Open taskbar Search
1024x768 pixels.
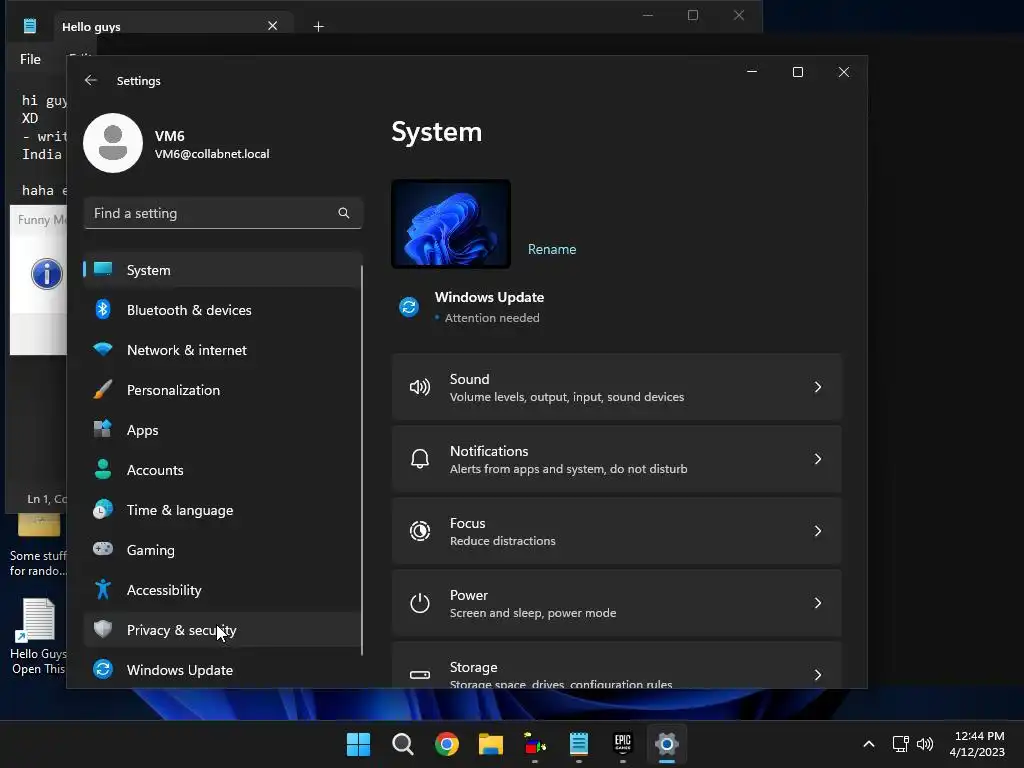[x=403, y=744]
